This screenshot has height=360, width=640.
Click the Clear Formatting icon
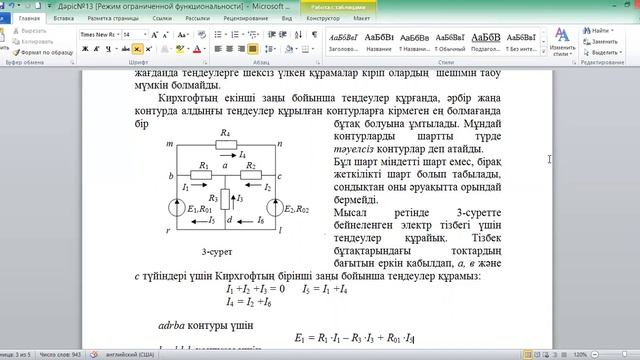coord(201,35)
